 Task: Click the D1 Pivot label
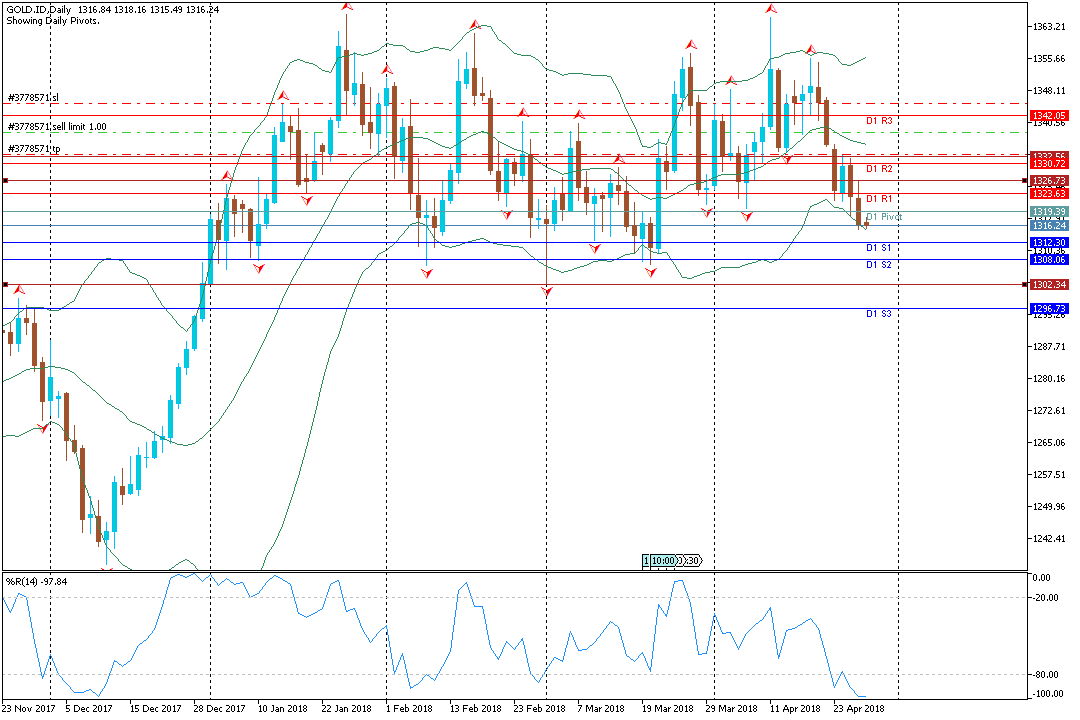point(884,216)
